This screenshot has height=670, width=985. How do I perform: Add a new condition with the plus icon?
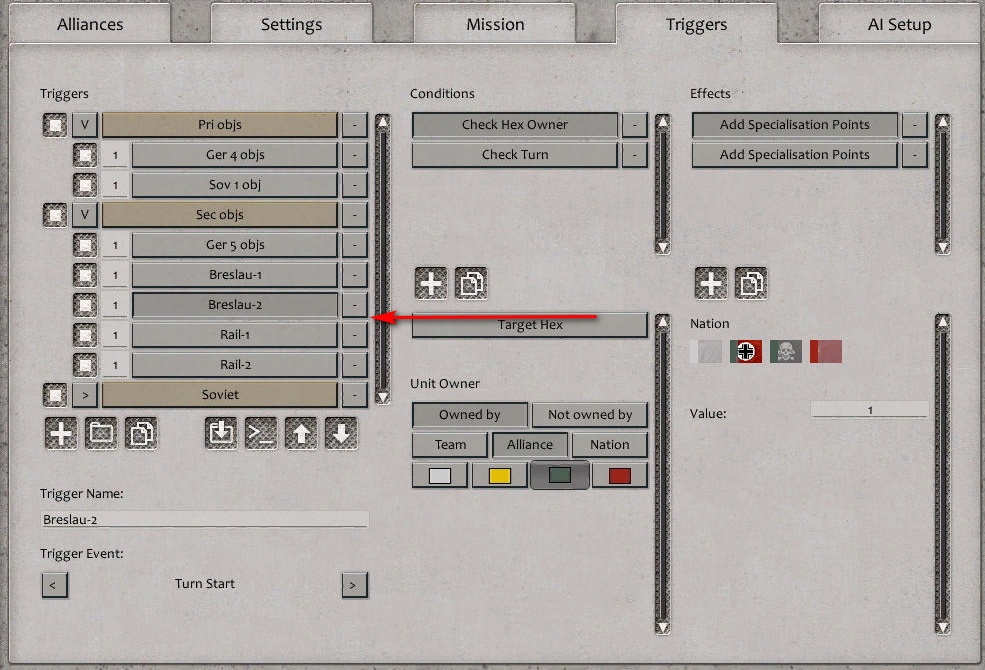430,283
